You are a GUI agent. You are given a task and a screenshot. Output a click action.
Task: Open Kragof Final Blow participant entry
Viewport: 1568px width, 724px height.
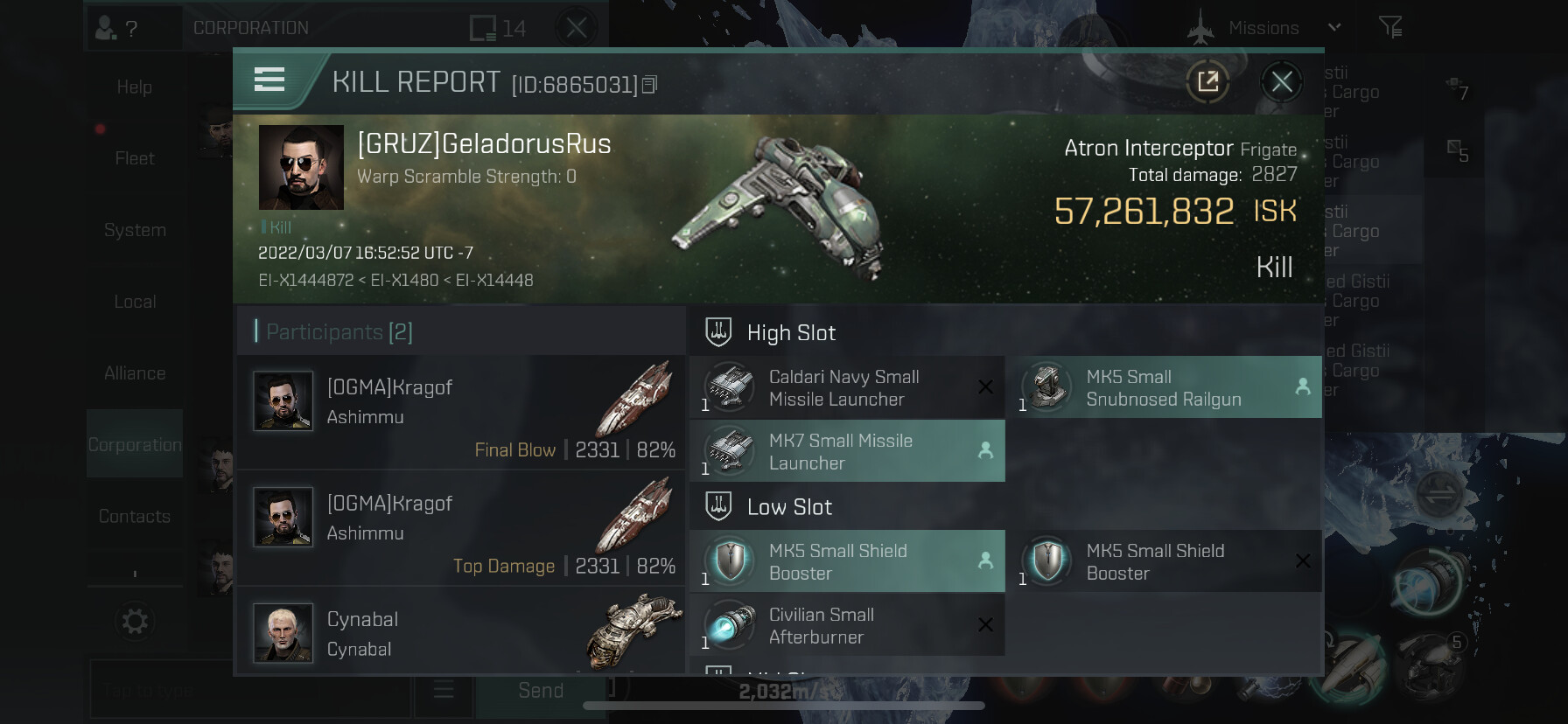click(x=460, y=411)
